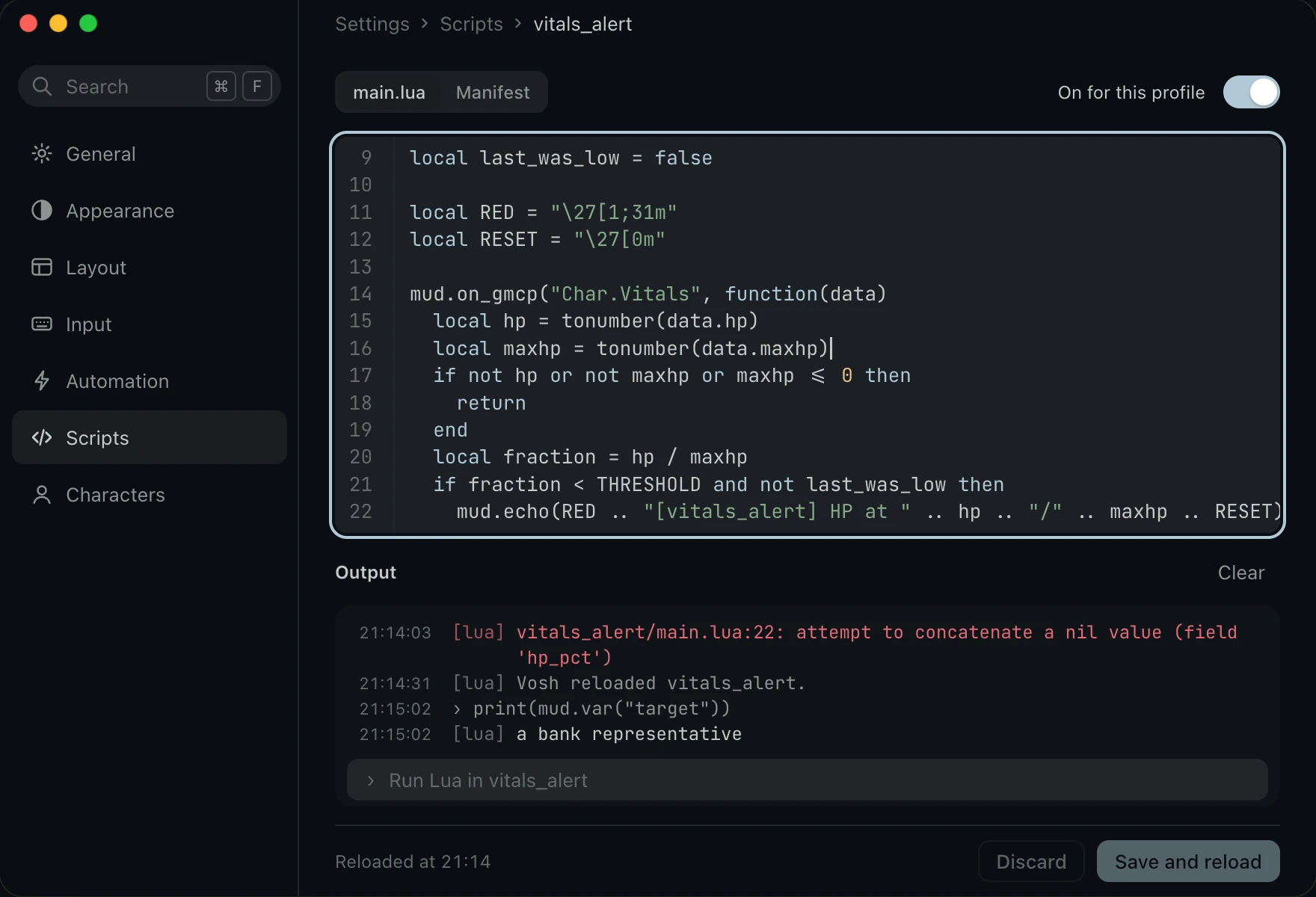Discard script changes
This screenshot has height=897, width=1316.
tap(1031, 862)
